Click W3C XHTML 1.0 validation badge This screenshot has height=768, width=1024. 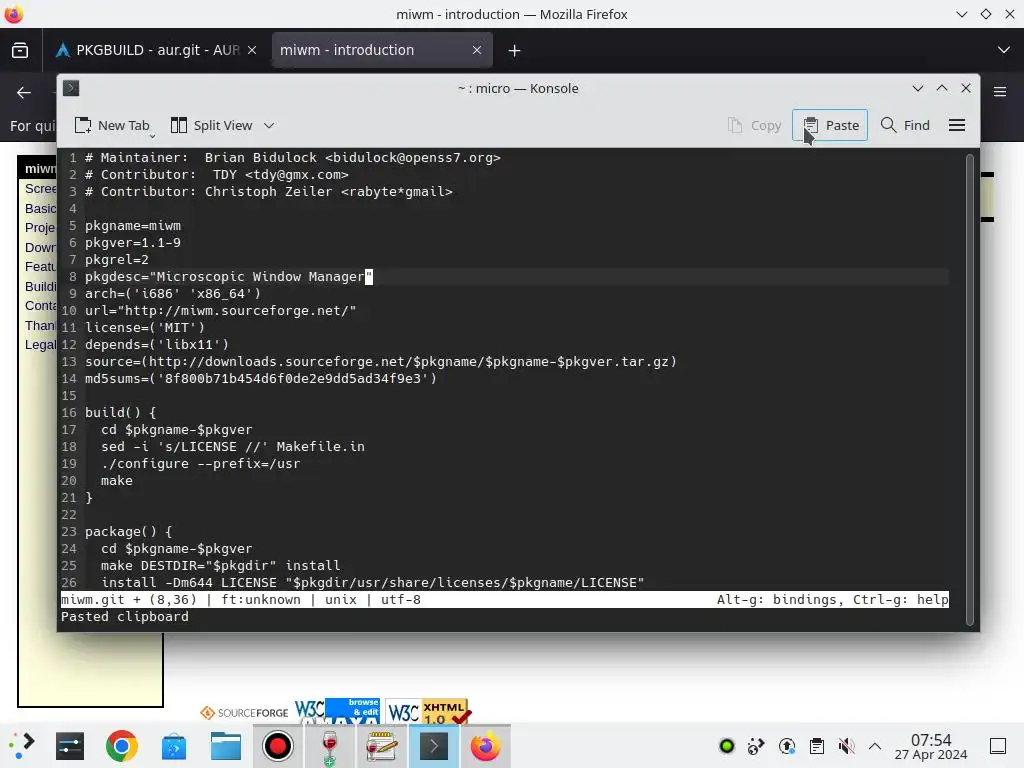[x=428, y=711]
